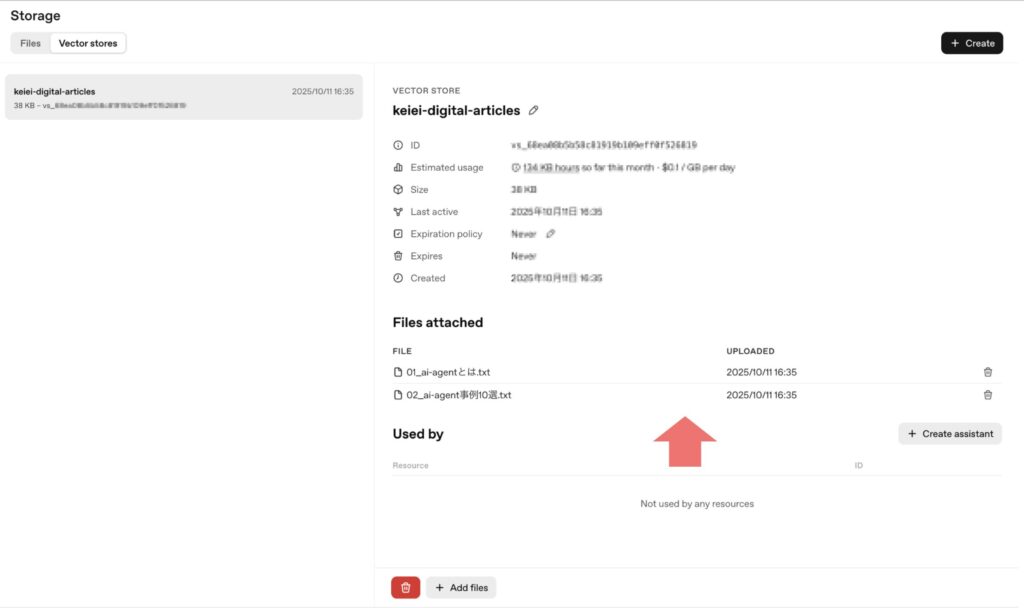Open the 01_ai-agentとは.txt file row
This screenshot has height=608, width=1024.
point(448,372)
